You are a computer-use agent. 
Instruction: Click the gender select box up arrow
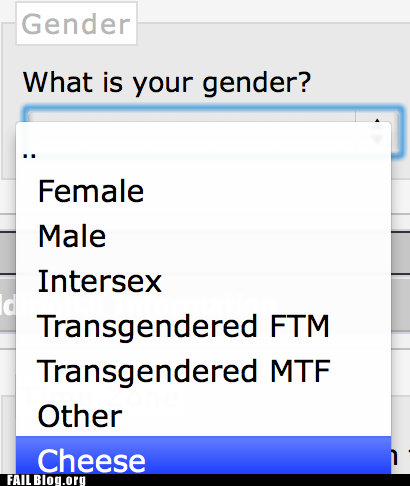(x=377, y=121)
